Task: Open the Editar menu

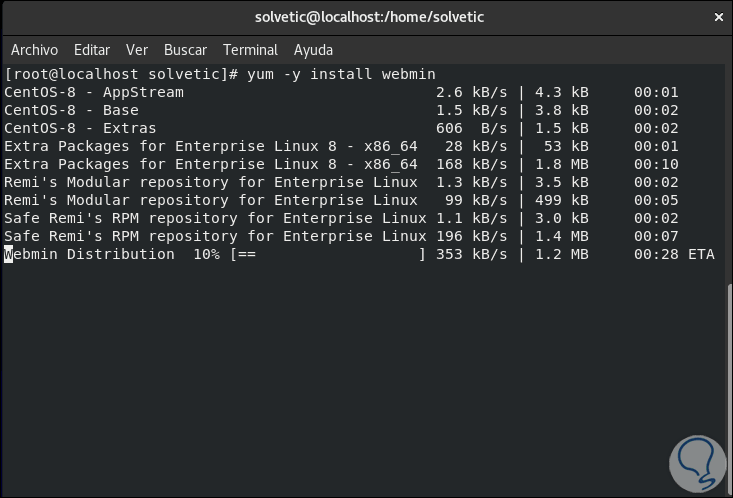Action: pos(92,50)
